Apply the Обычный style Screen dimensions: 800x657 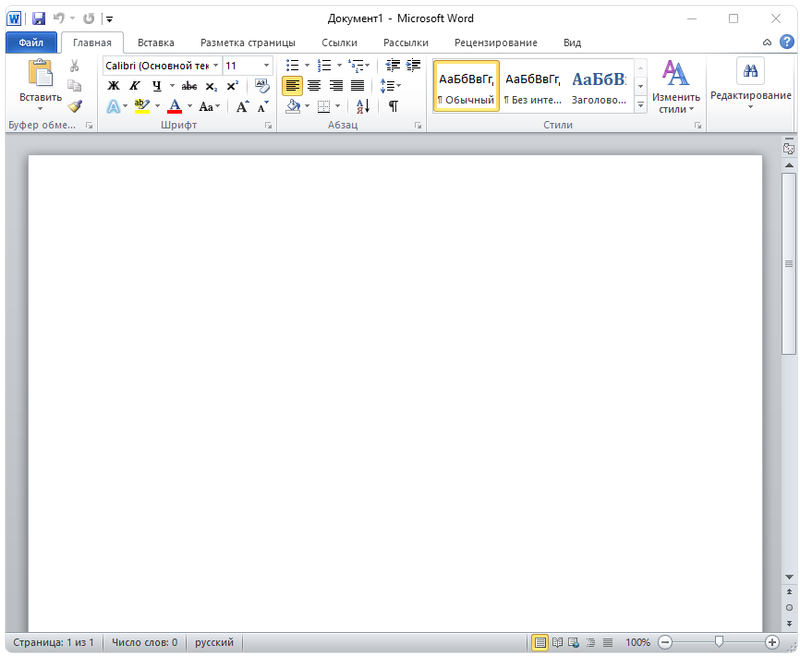tap(466, 86)
